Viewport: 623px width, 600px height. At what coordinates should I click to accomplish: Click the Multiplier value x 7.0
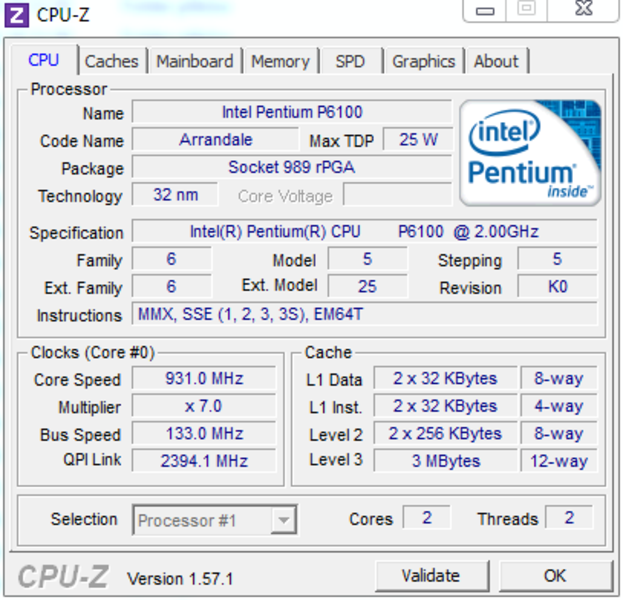click(x=204, y=406)
